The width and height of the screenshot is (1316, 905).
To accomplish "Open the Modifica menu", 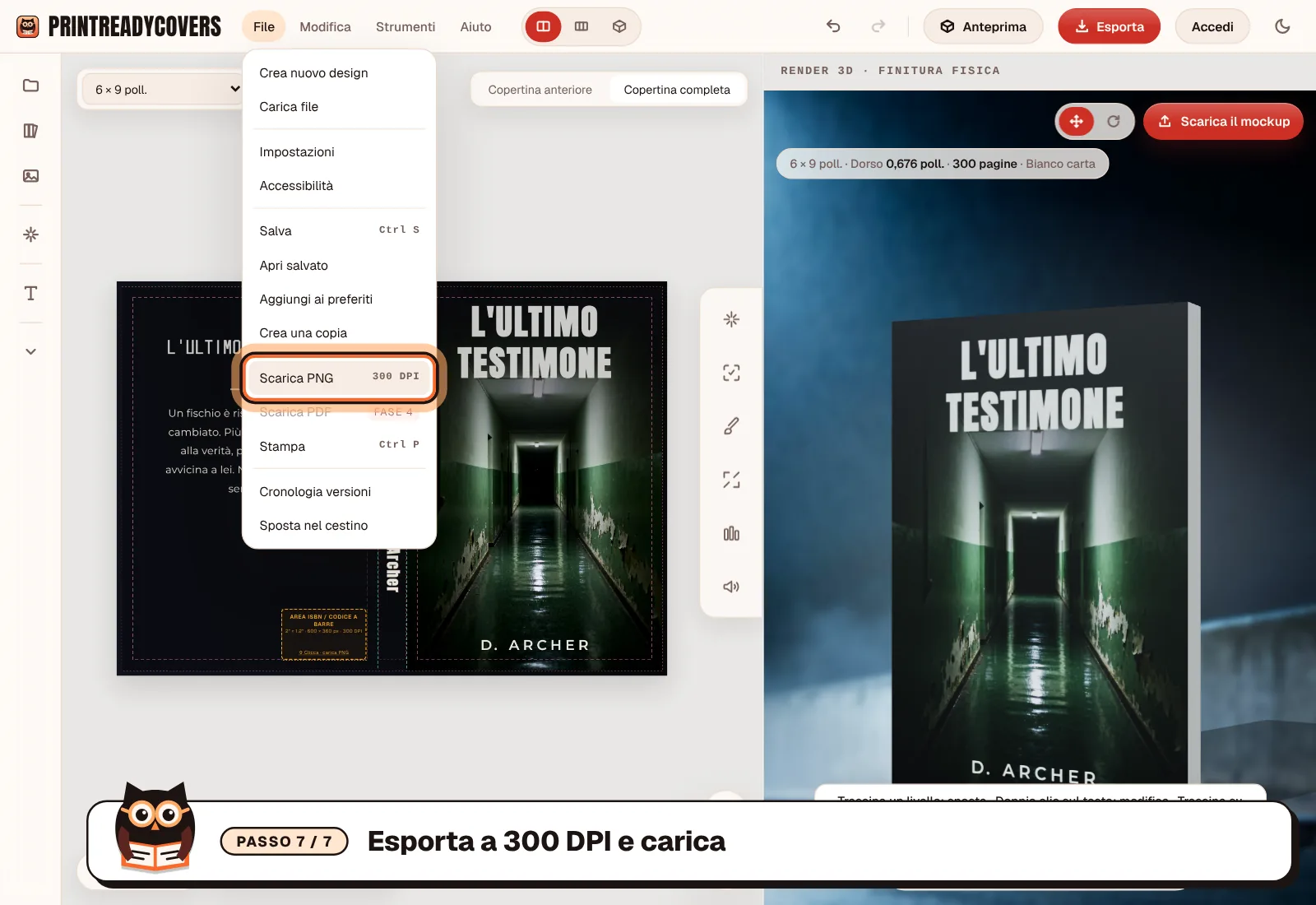I will pyautogui.click(x=325, y=26).
